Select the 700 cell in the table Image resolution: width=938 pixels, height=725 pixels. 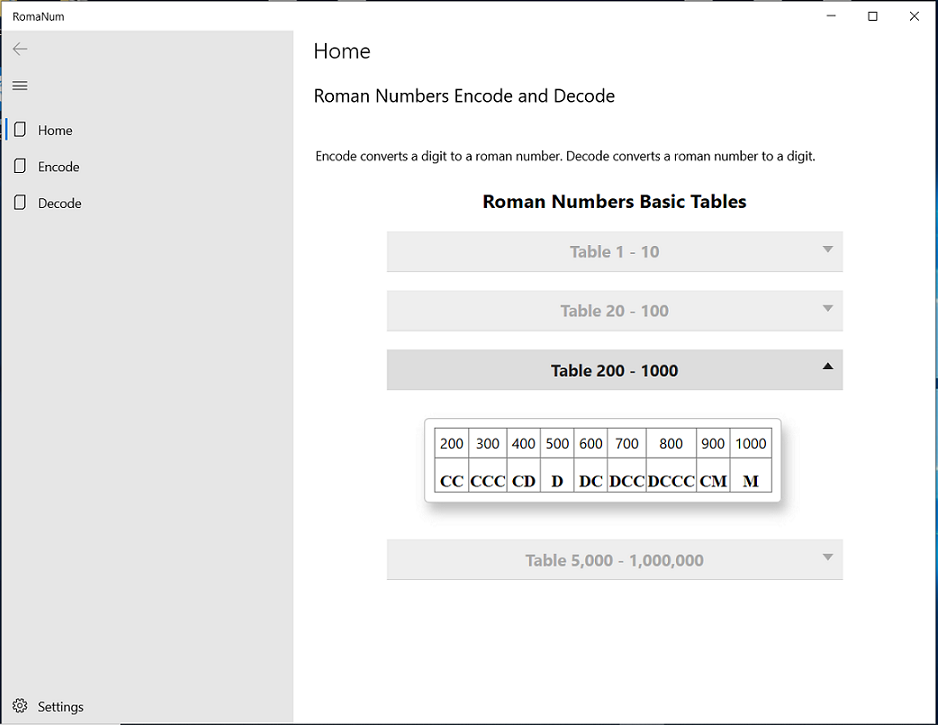click(627, 443)
